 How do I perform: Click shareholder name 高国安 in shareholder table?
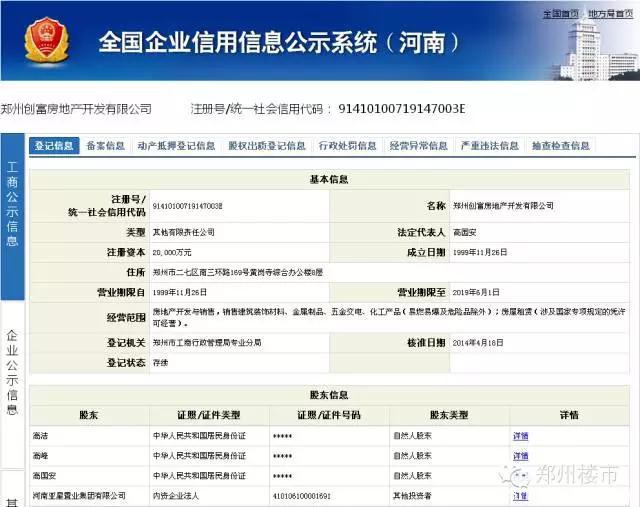click(44, 476)
